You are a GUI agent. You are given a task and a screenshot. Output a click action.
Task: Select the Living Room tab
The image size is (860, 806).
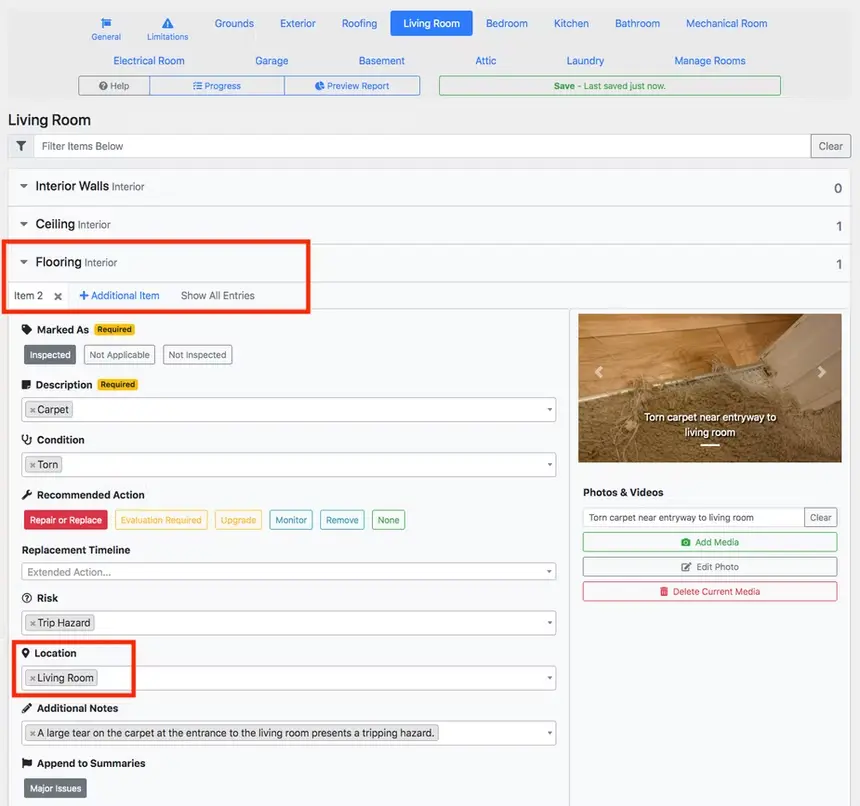coord(431,24)
